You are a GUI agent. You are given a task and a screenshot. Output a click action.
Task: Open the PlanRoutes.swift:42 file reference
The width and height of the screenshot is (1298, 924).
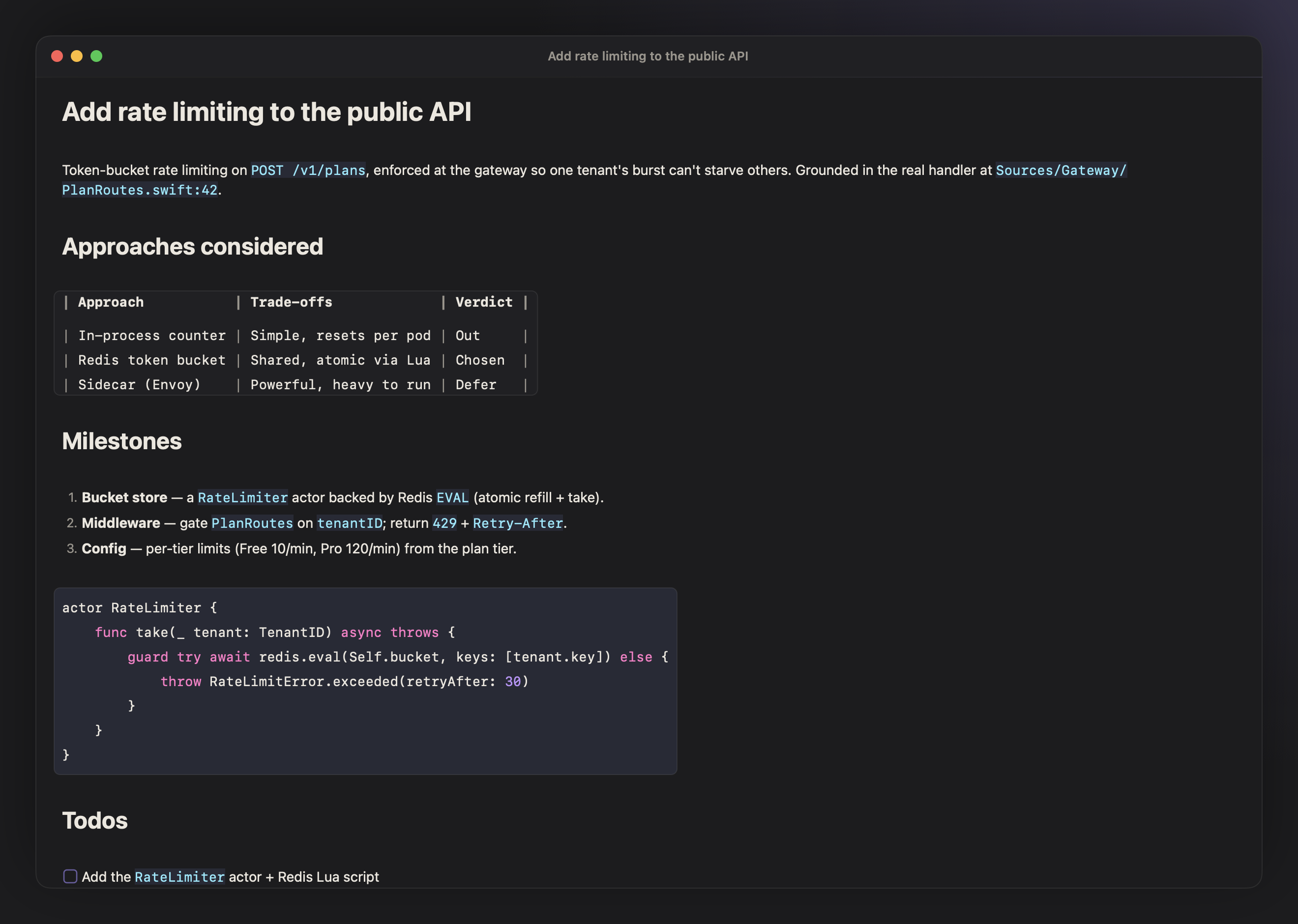tap(140, 190)
